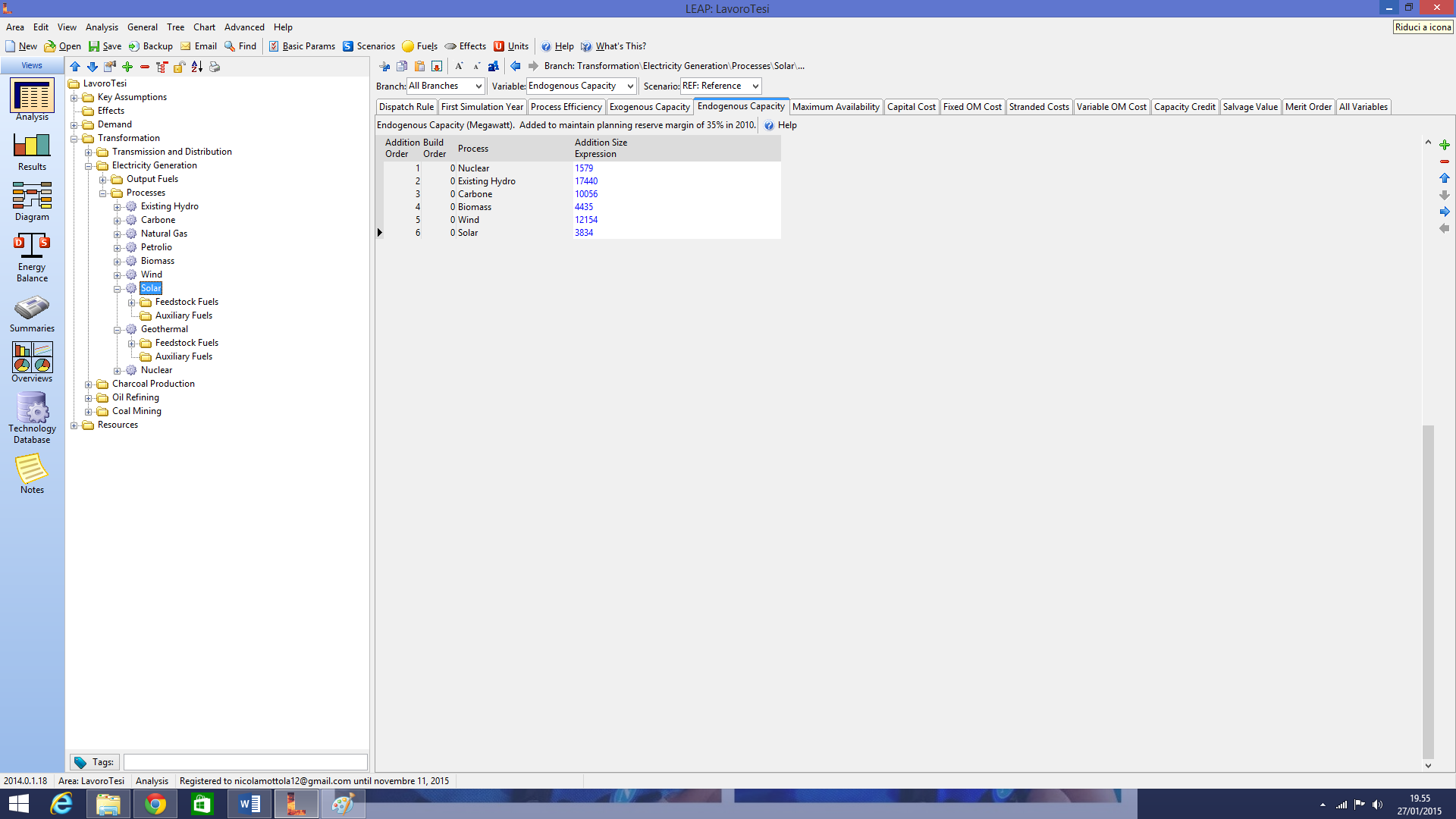1456x819 pixels.
Task: Click the print tree icon
Action: click(x=215, y=67)
